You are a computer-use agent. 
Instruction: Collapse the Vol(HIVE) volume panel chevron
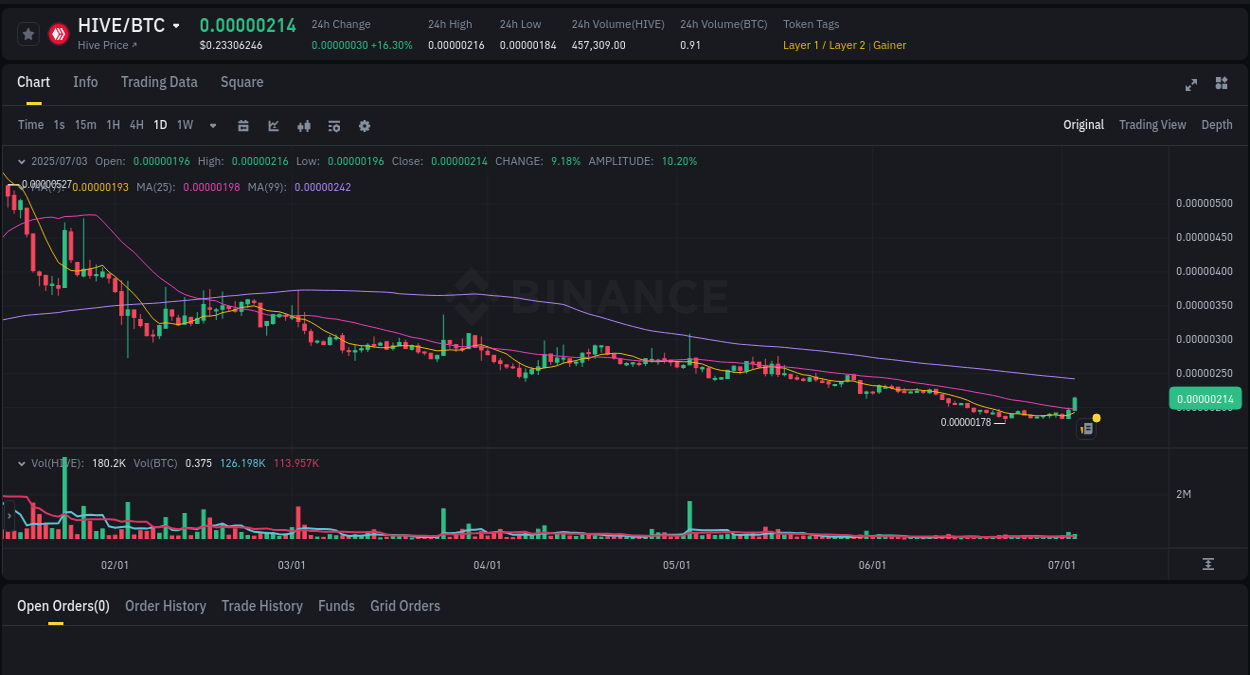(x=21, y=463)
